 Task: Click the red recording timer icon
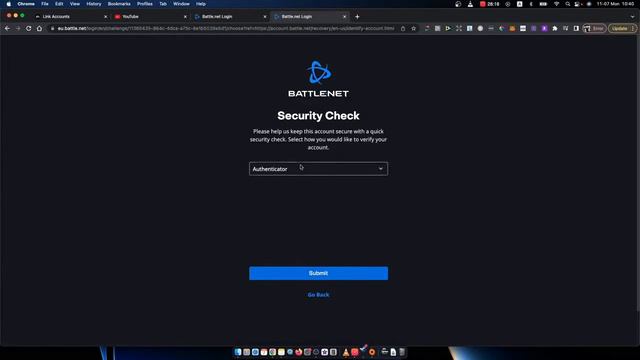tap(489, 4)
